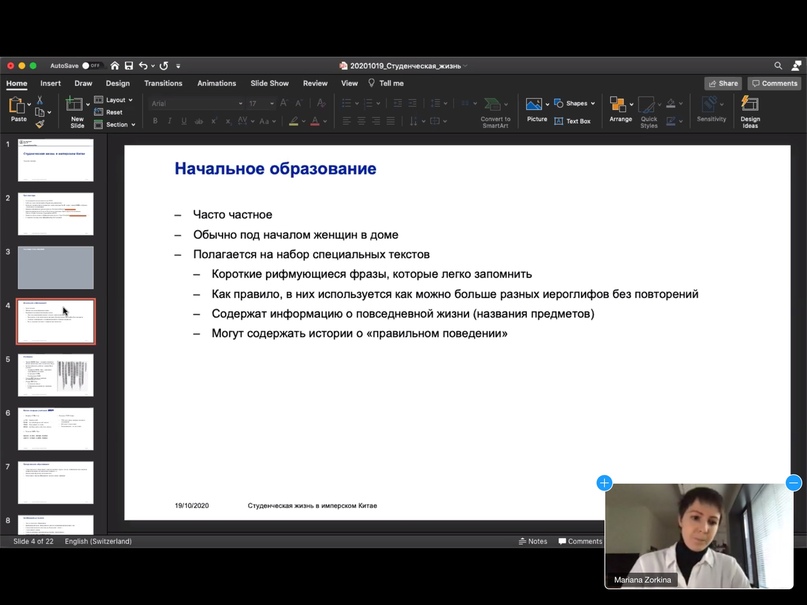Image resolution: width=807 pixels, height=605 pixels.
Task: Toggle bold formatting
Action: [155, 121]
